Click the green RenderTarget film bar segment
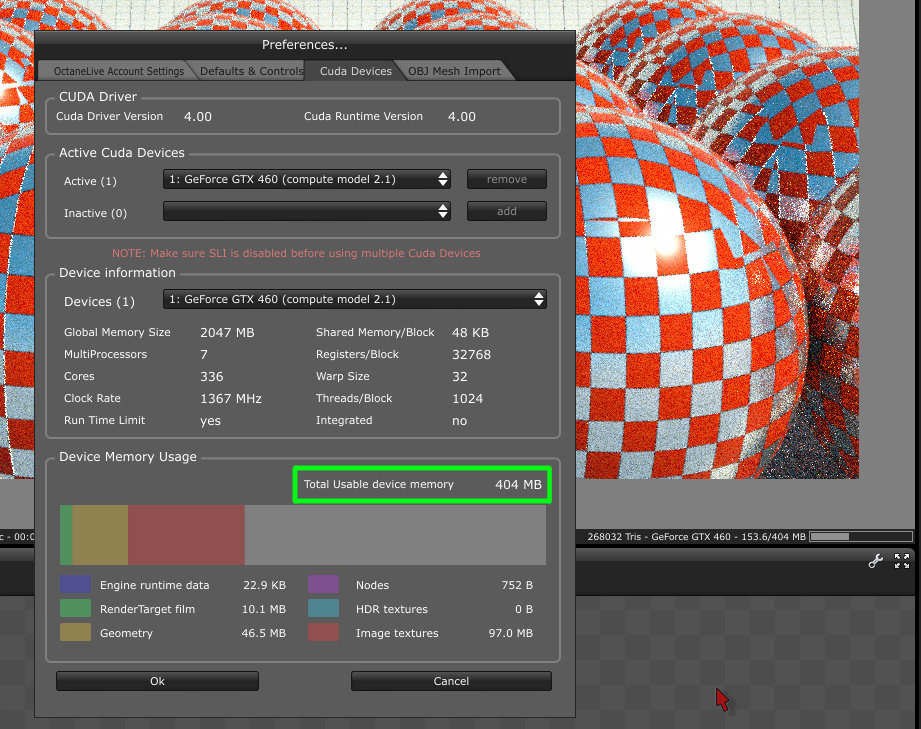Image resolution: width=921 pixels, height=729 pixels. click(x=66, y=535)
